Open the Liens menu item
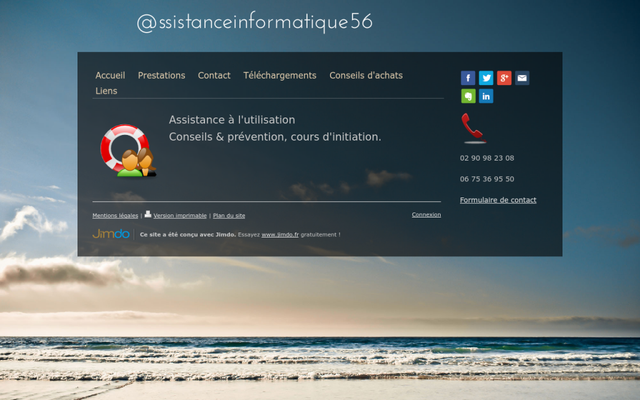The height and width of the screenshot is (400, 640). click(106, 91)
